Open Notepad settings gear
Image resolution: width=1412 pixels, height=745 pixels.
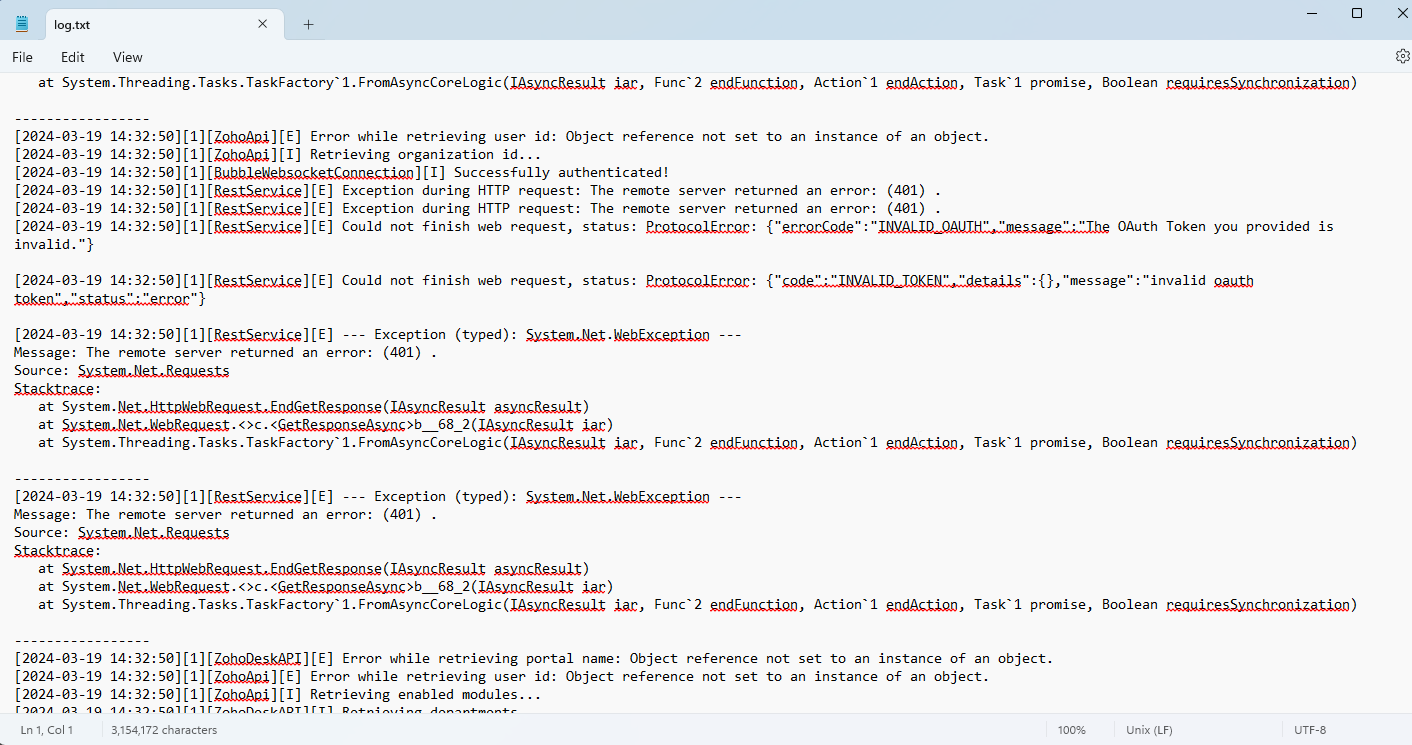coord(1401,57)
